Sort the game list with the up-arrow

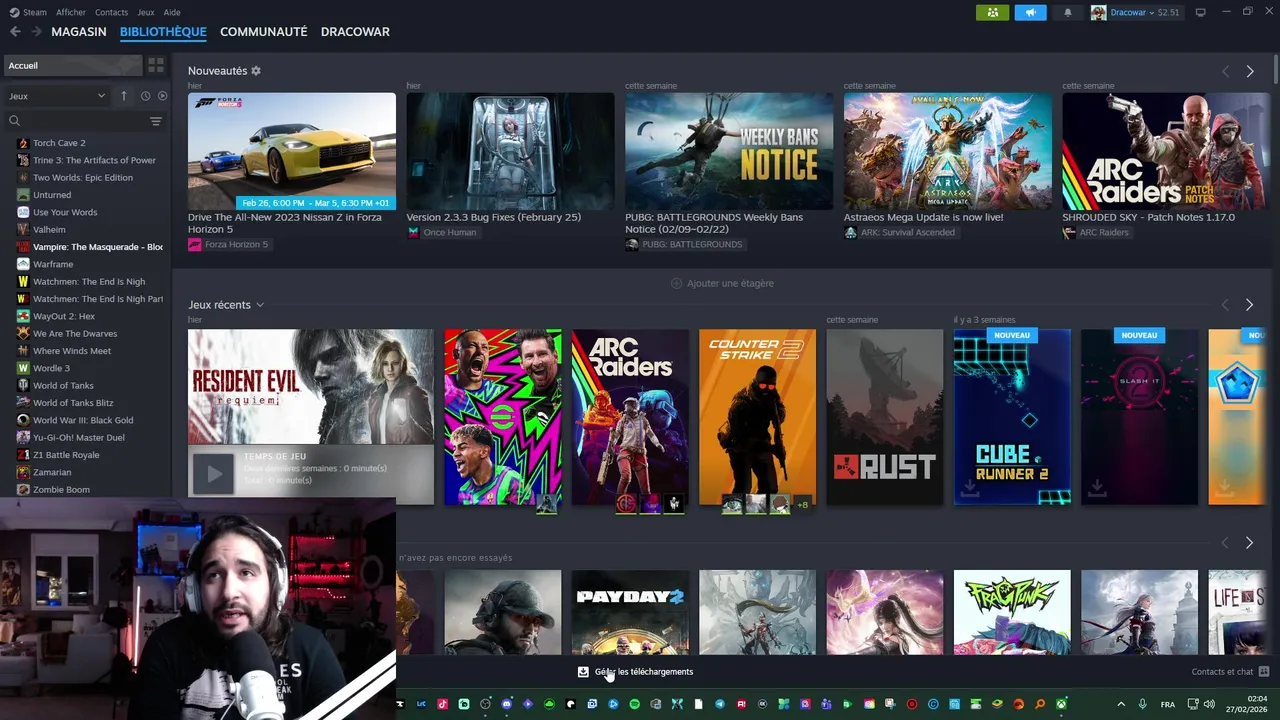coord(124,96)
